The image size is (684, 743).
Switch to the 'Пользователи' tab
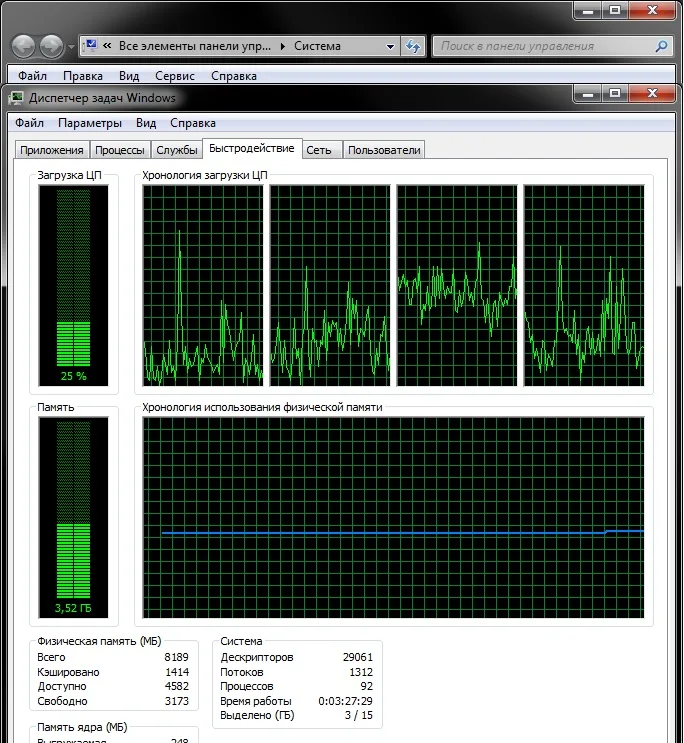384,150
